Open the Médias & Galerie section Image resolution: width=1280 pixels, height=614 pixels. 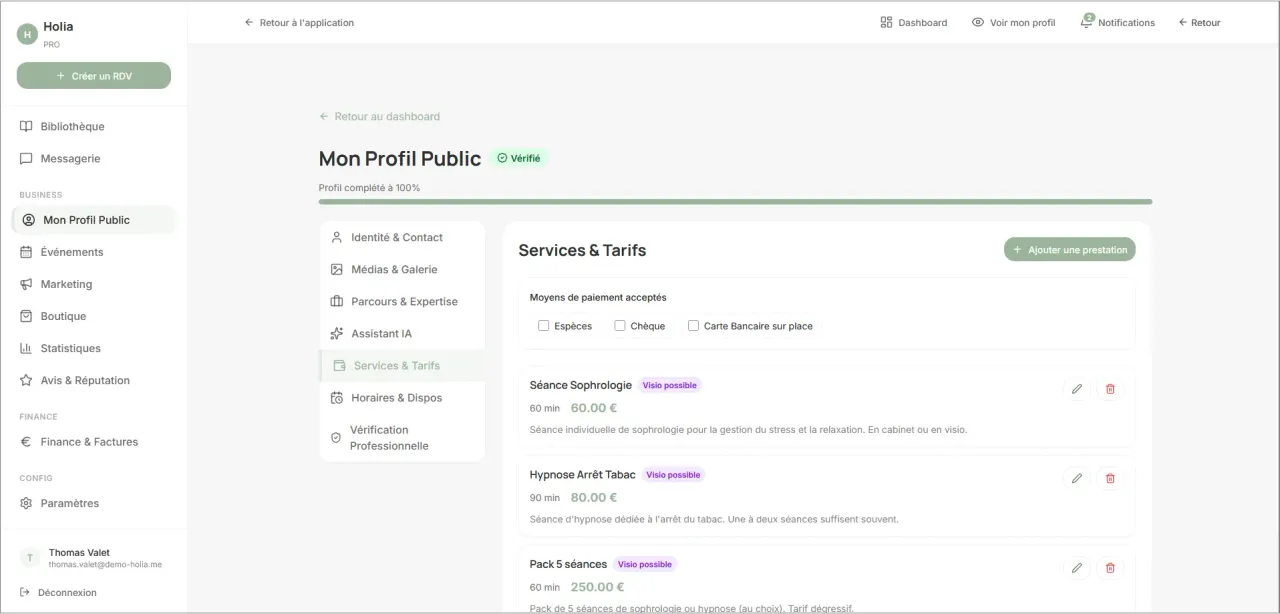pos(402,270)
